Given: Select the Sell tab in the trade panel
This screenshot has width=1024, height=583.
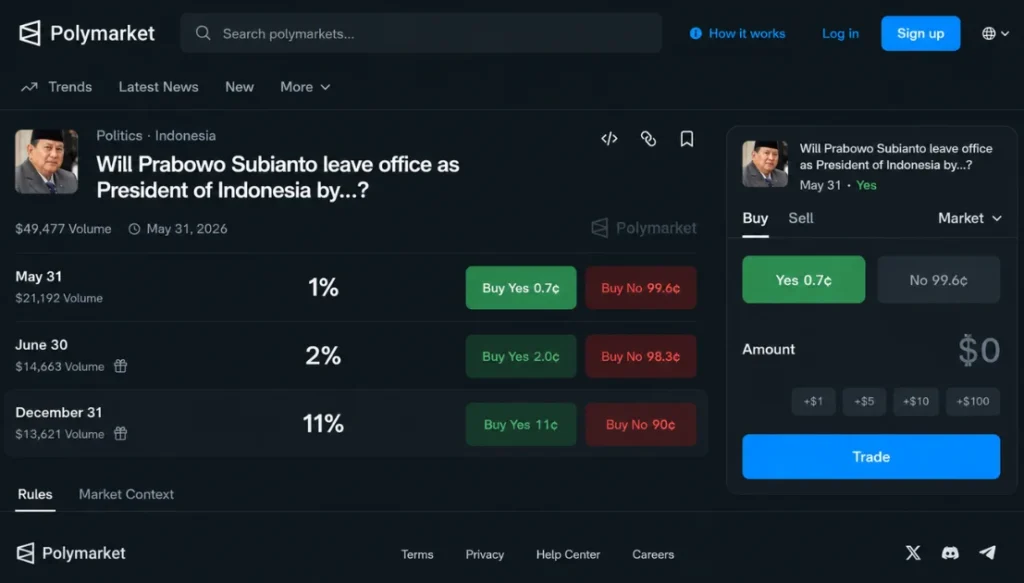Looking at the screenshot, I should 801,218.
